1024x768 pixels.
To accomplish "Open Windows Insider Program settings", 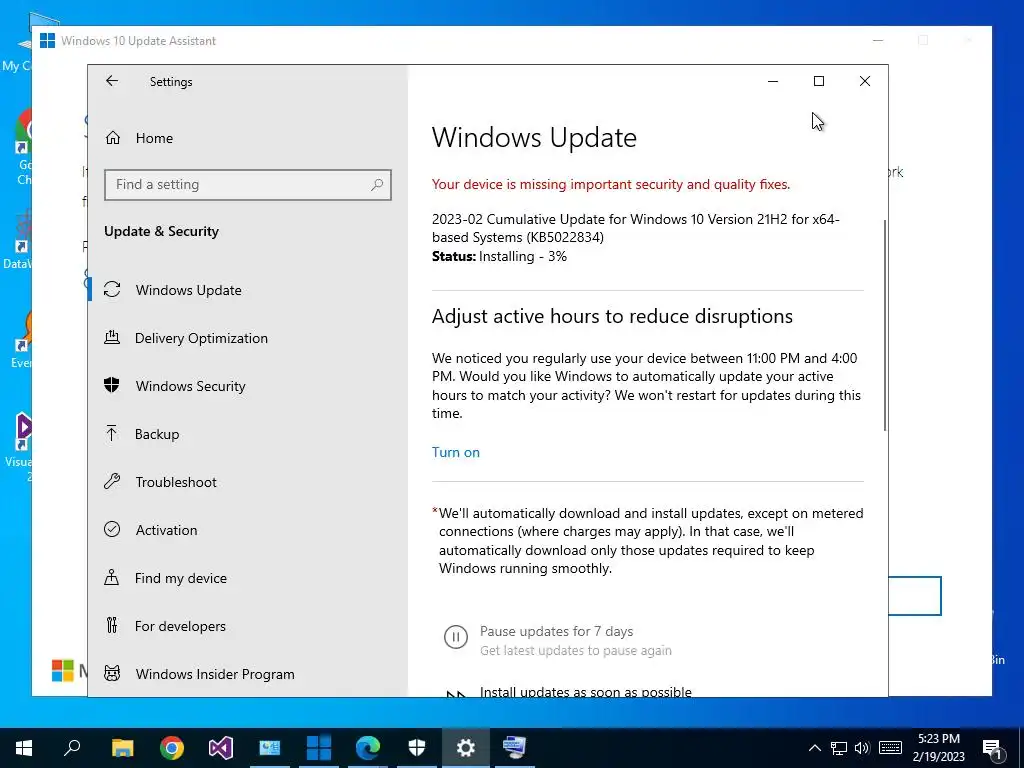I will (x=248, y=674).
